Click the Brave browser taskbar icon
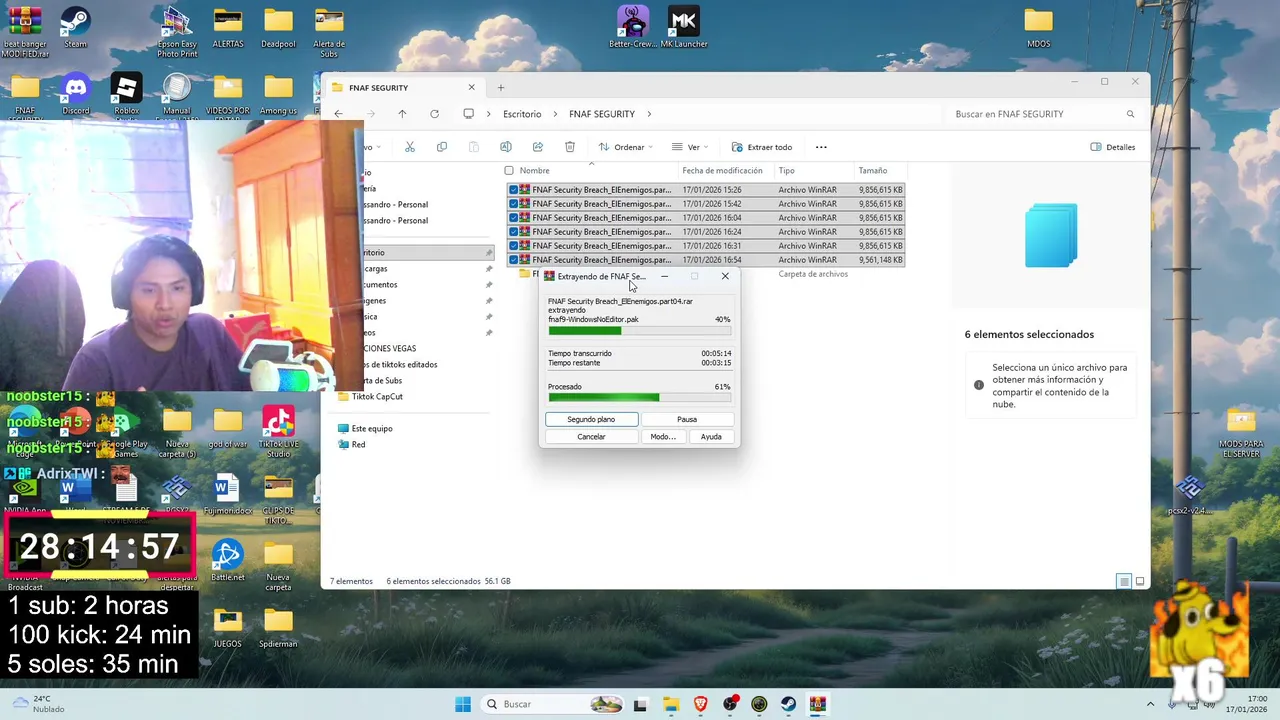This screenshot has height=720, width=1280. coord(700,704)
